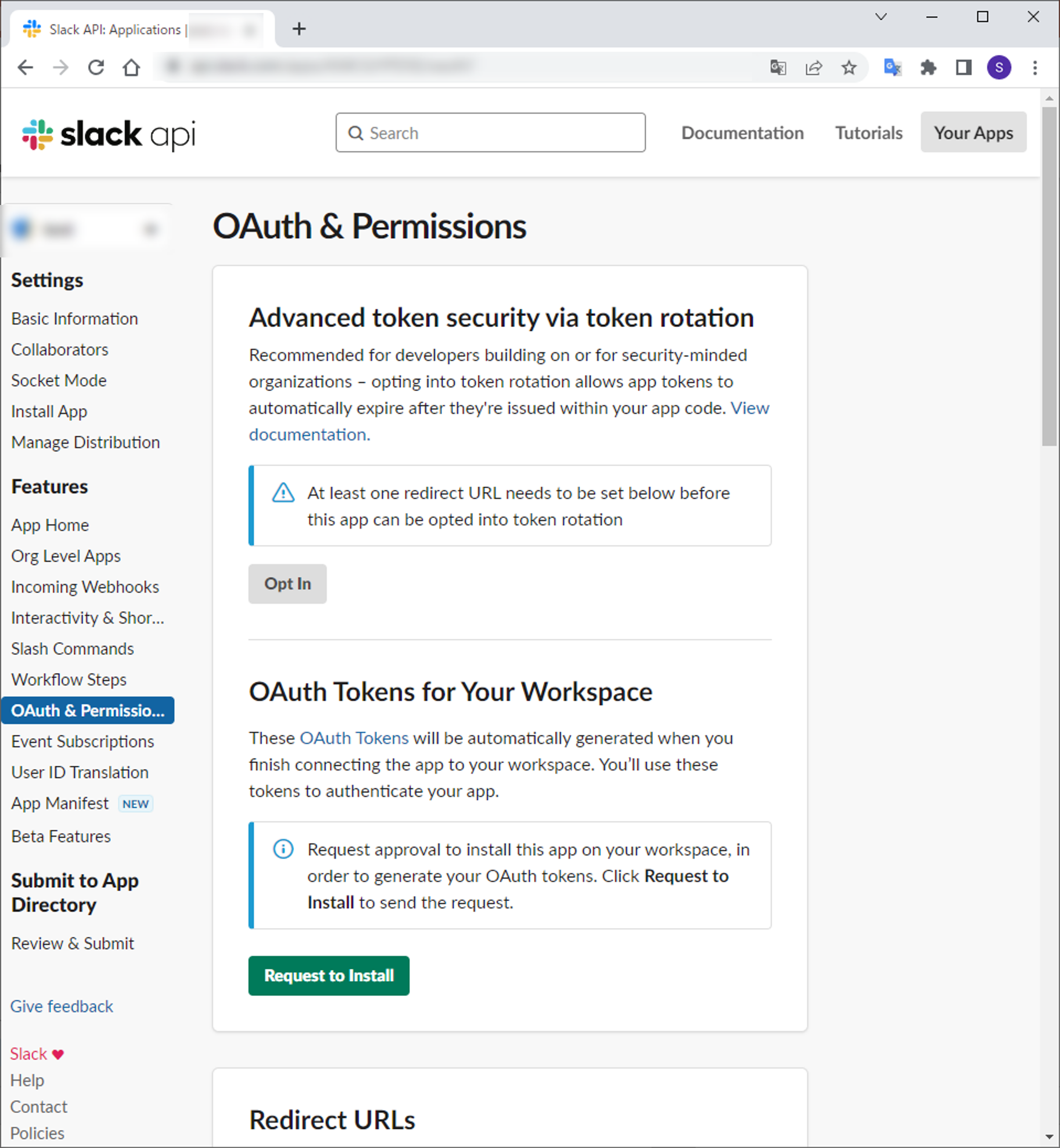
Task: Open Chrome three-dot menu
Action: [1035, 68]
